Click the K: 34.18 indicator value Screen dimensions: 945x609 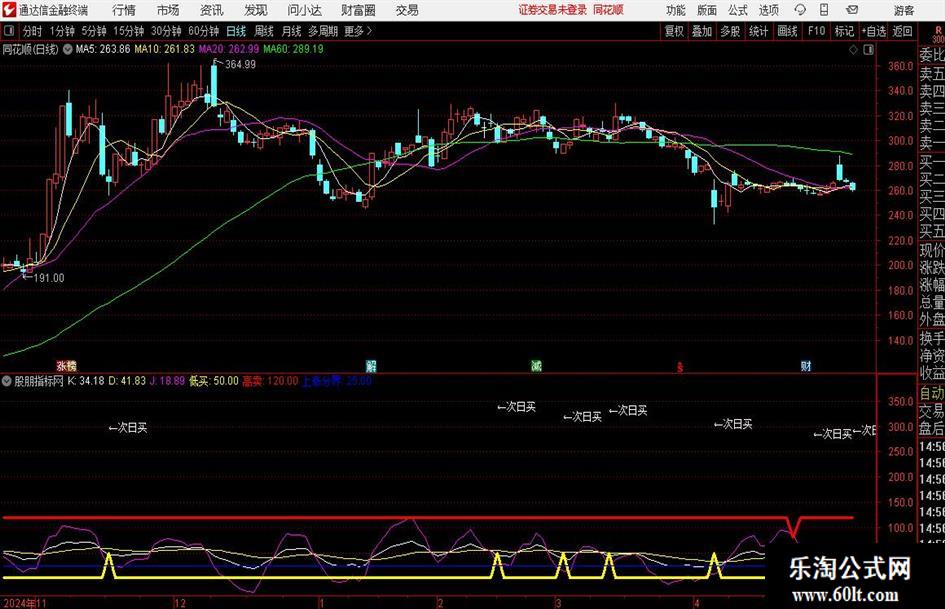(x=86, y=381)
